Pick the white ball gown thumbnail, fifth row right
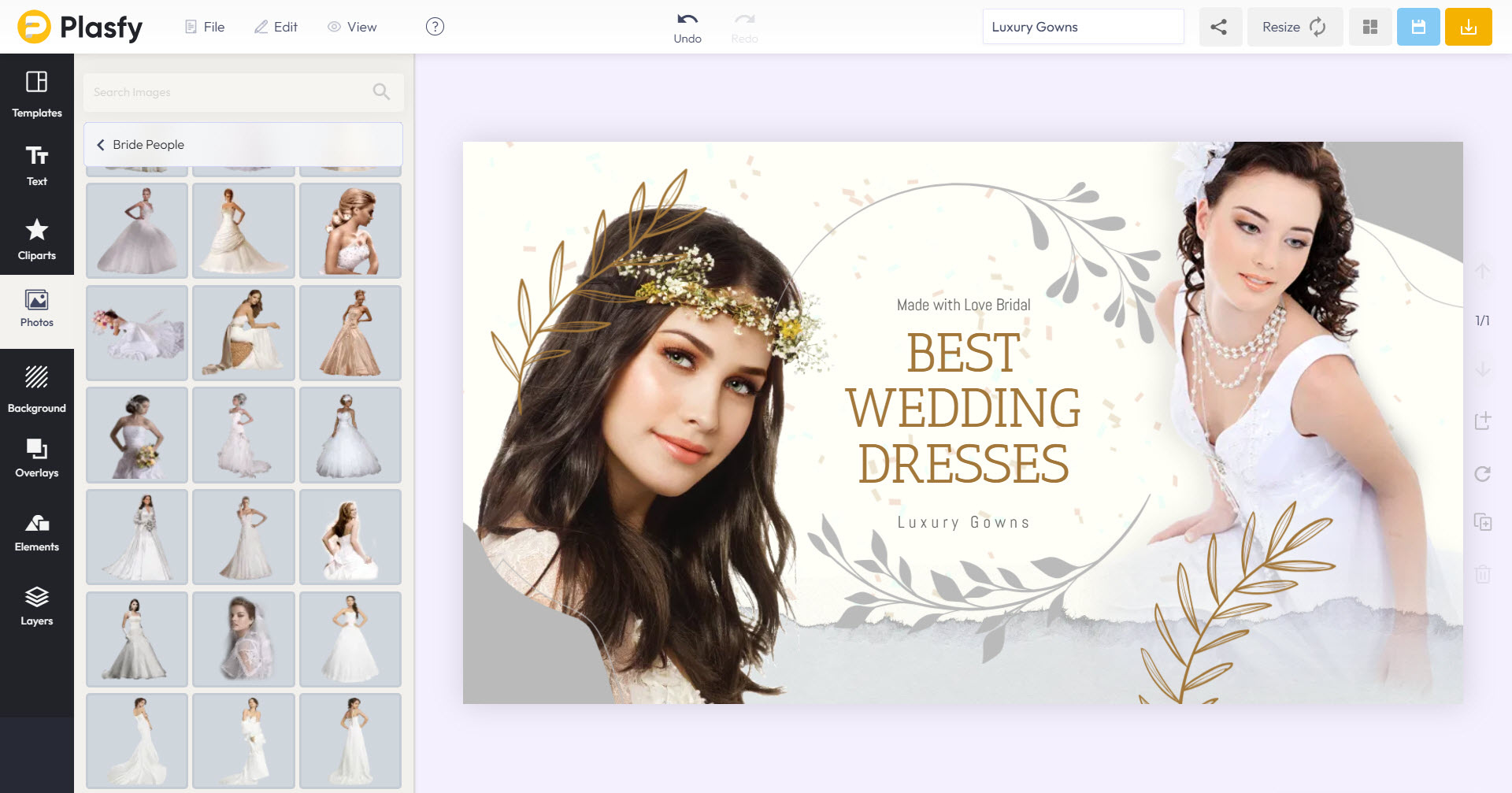 click(x=350, y=639)
